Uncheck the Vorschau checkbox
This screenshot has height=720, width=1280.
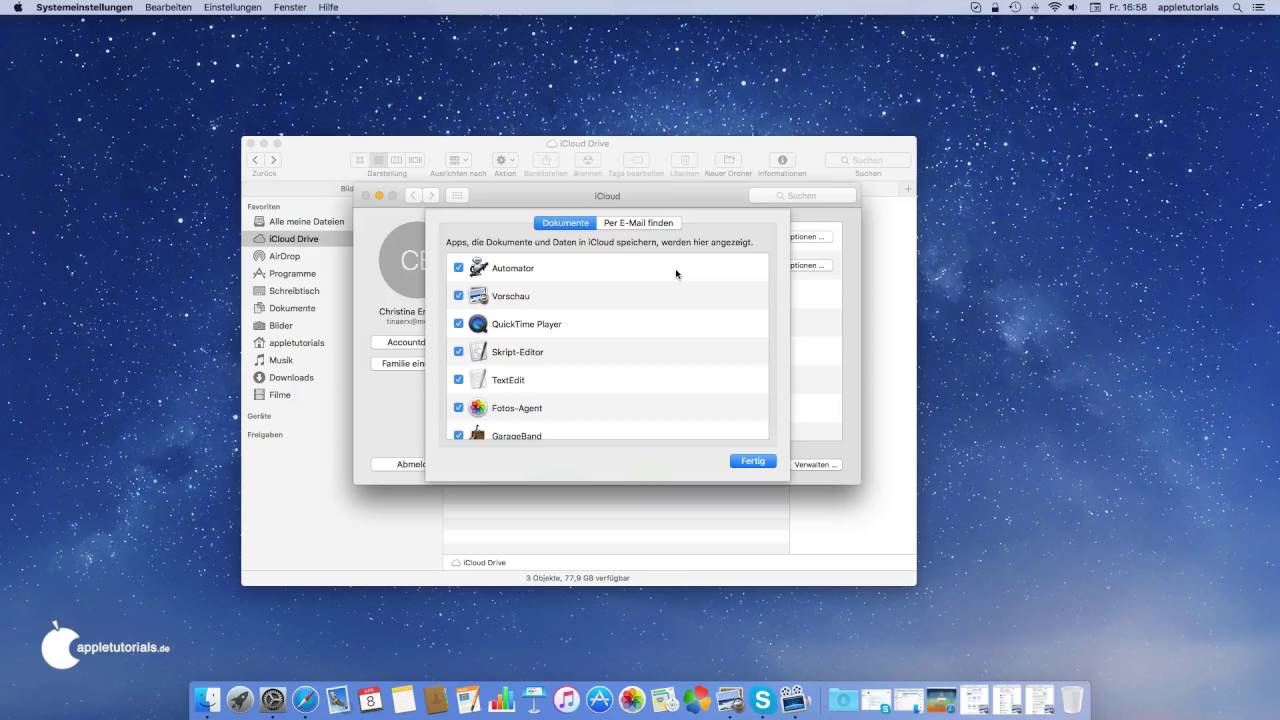[x=459, y=296]
